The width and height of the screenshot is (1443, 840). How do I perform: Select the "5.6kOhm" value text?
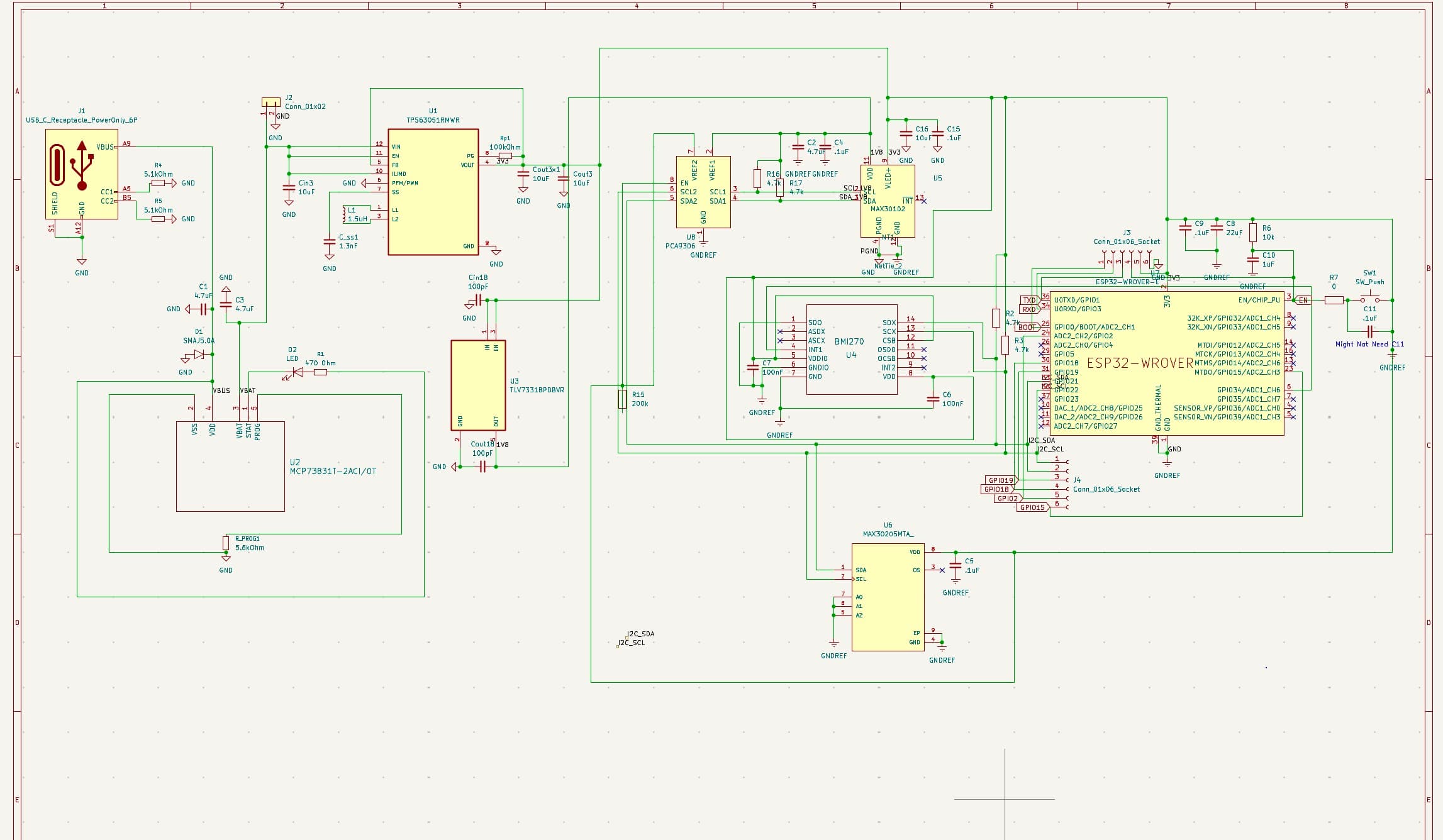coord(250,548)
